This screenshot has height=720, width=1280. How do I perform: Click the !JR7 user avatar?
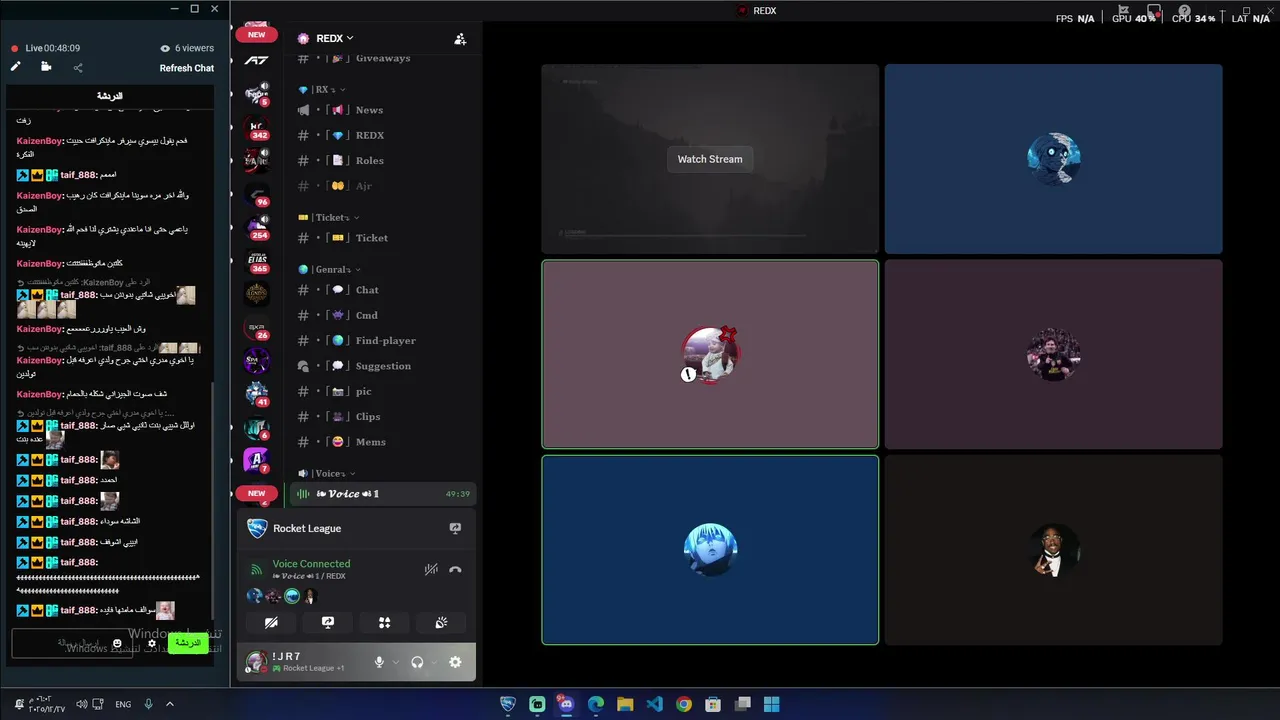pyautogui.click(x=256, y=662)
